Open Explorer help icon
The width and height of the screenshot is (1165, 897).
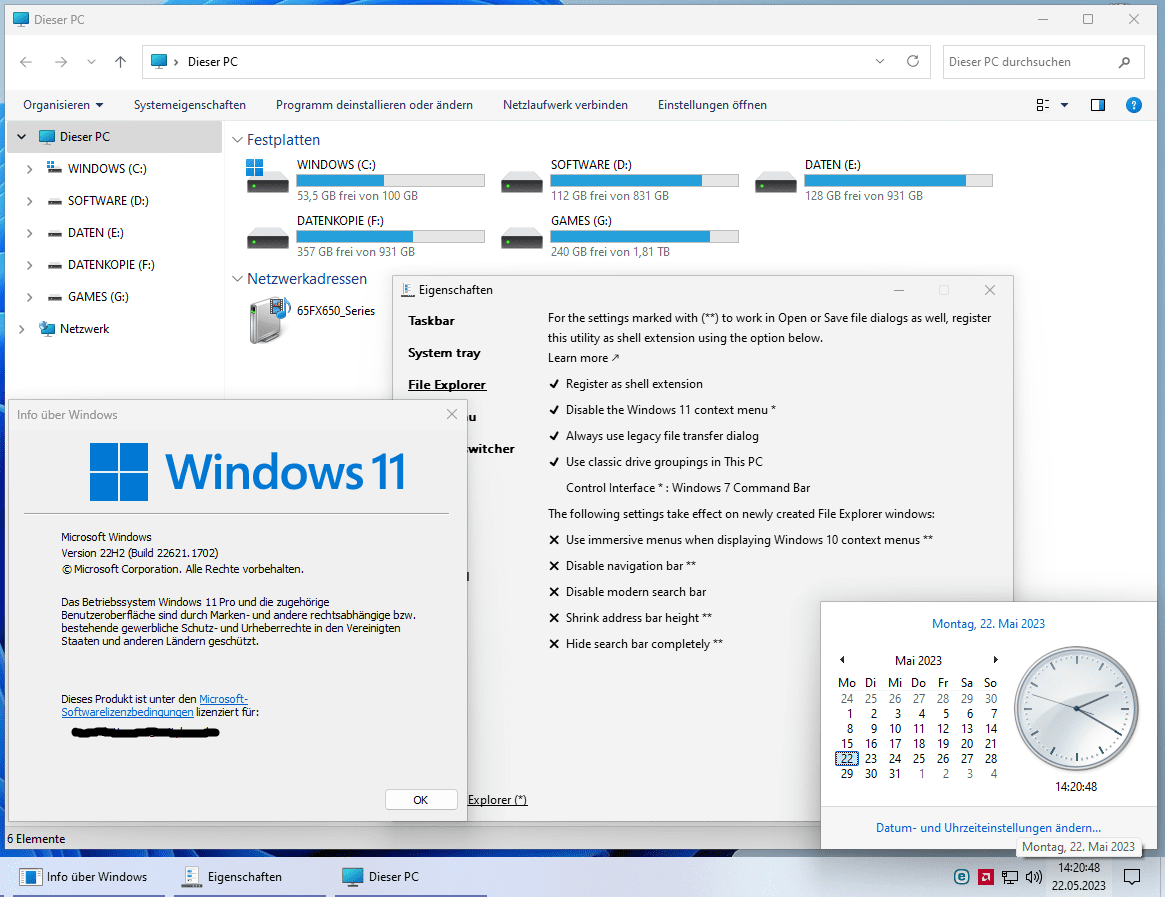click(1134, 105)
